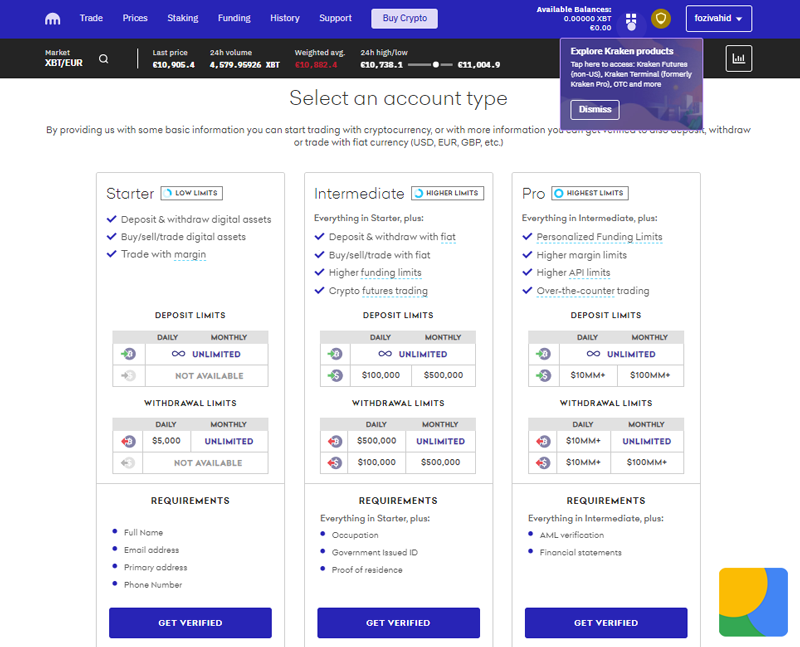
Task: Open the Prices menu
Action: 135,18
